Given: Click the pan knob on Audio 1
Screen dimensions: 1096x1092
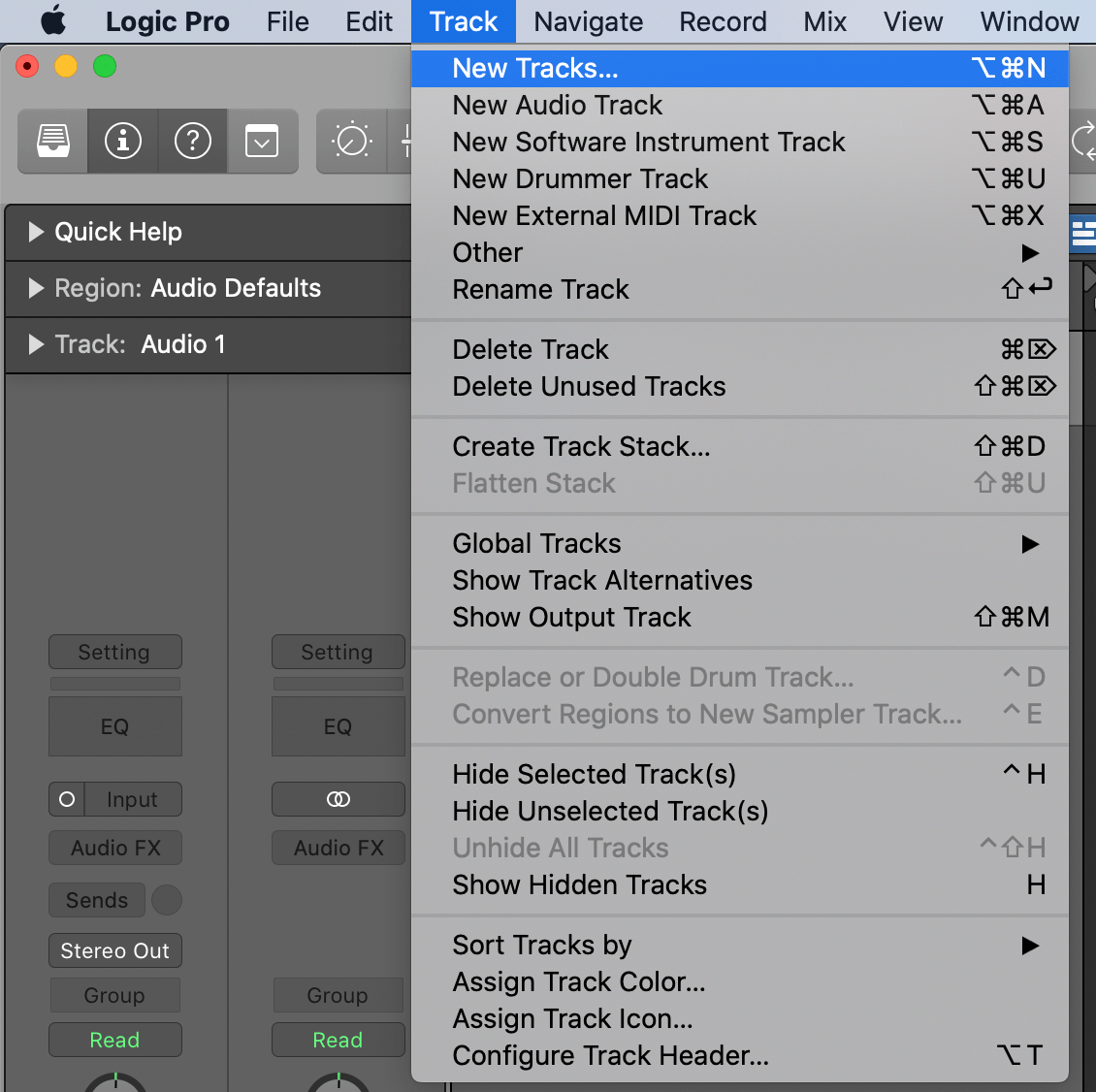Looking at the screenshot, I should coord(114,1084).
